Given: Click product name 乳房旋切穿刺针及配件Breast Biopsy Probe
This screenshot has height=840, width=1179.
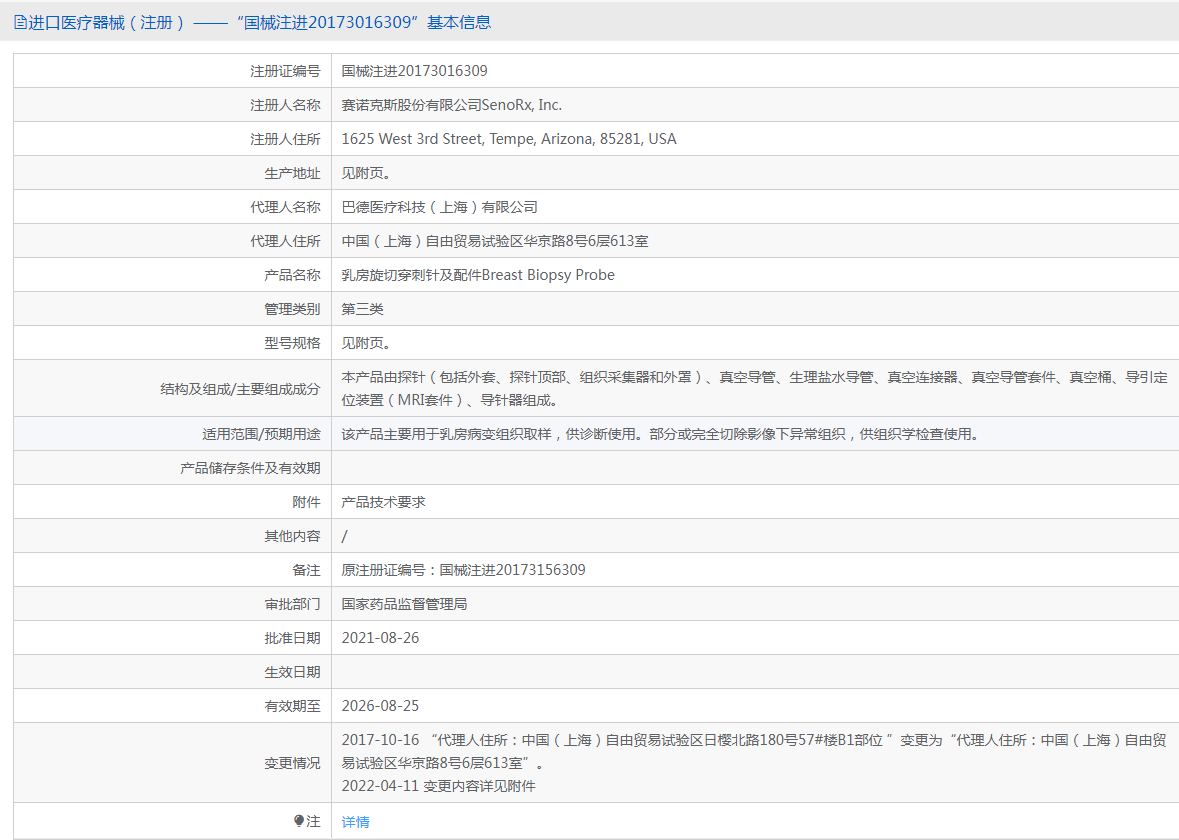Looking at the screenshot, I should (x=478, y=275).
